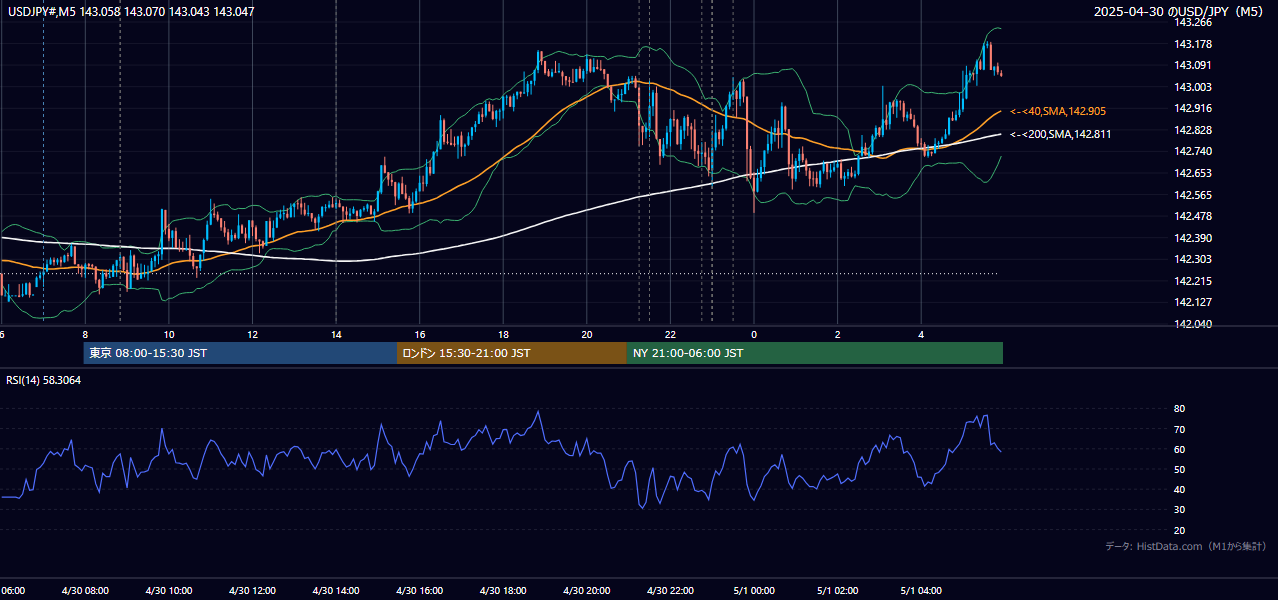The height and width of the screenshot is (600, 1278).
Task: Click RSI scale level 50
Action: pos(1179,469)
